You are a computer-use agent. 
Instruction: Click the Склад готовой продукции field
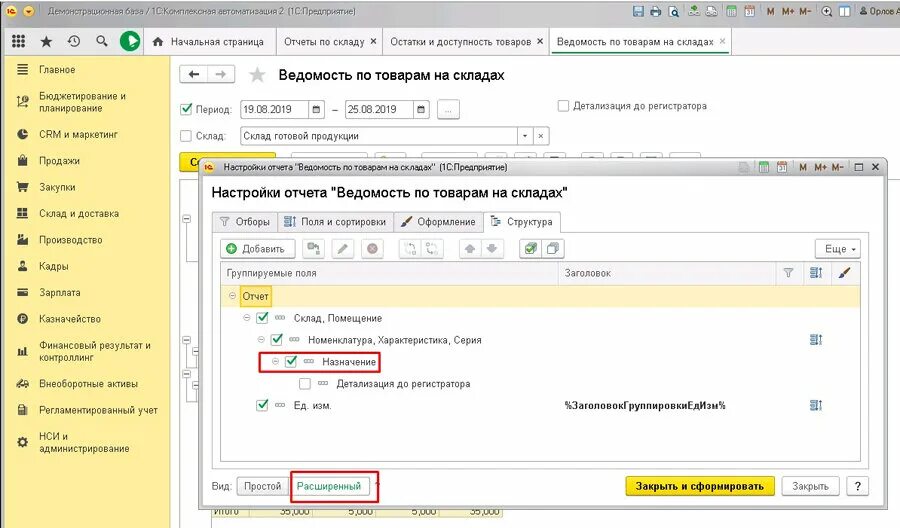tap(379, 136)
